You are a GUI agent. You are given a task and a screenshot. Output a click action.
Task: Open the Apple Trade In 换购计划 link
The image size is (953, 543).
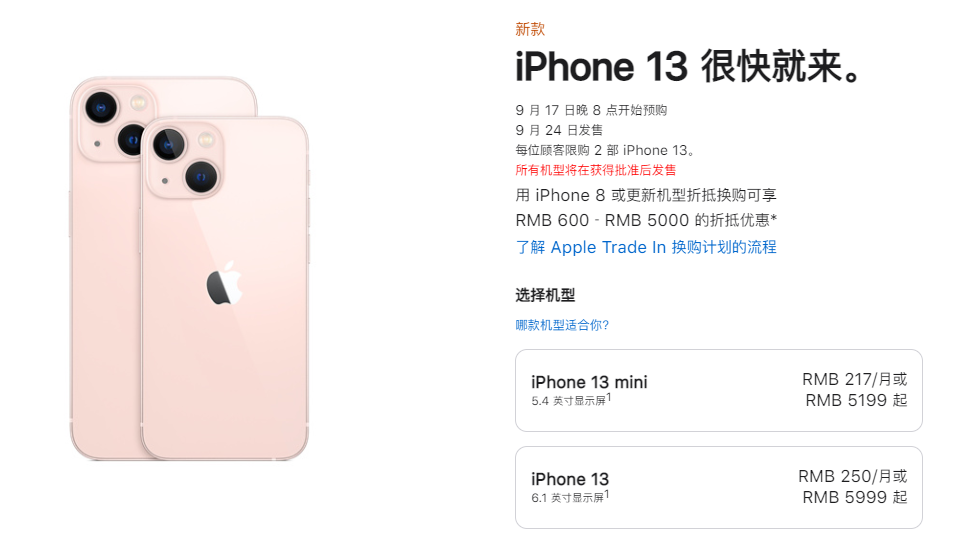[646, 247]
